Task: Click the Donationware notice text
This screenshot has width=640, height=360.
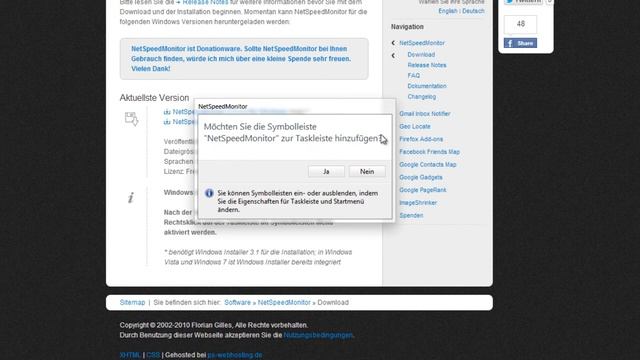Action: point(241,59)
